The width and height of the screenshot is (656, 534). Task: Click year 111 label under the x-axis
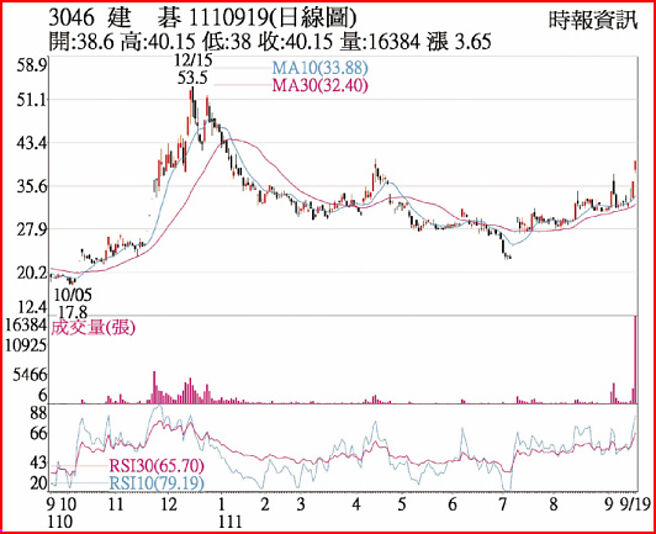[x=230, y=521]
